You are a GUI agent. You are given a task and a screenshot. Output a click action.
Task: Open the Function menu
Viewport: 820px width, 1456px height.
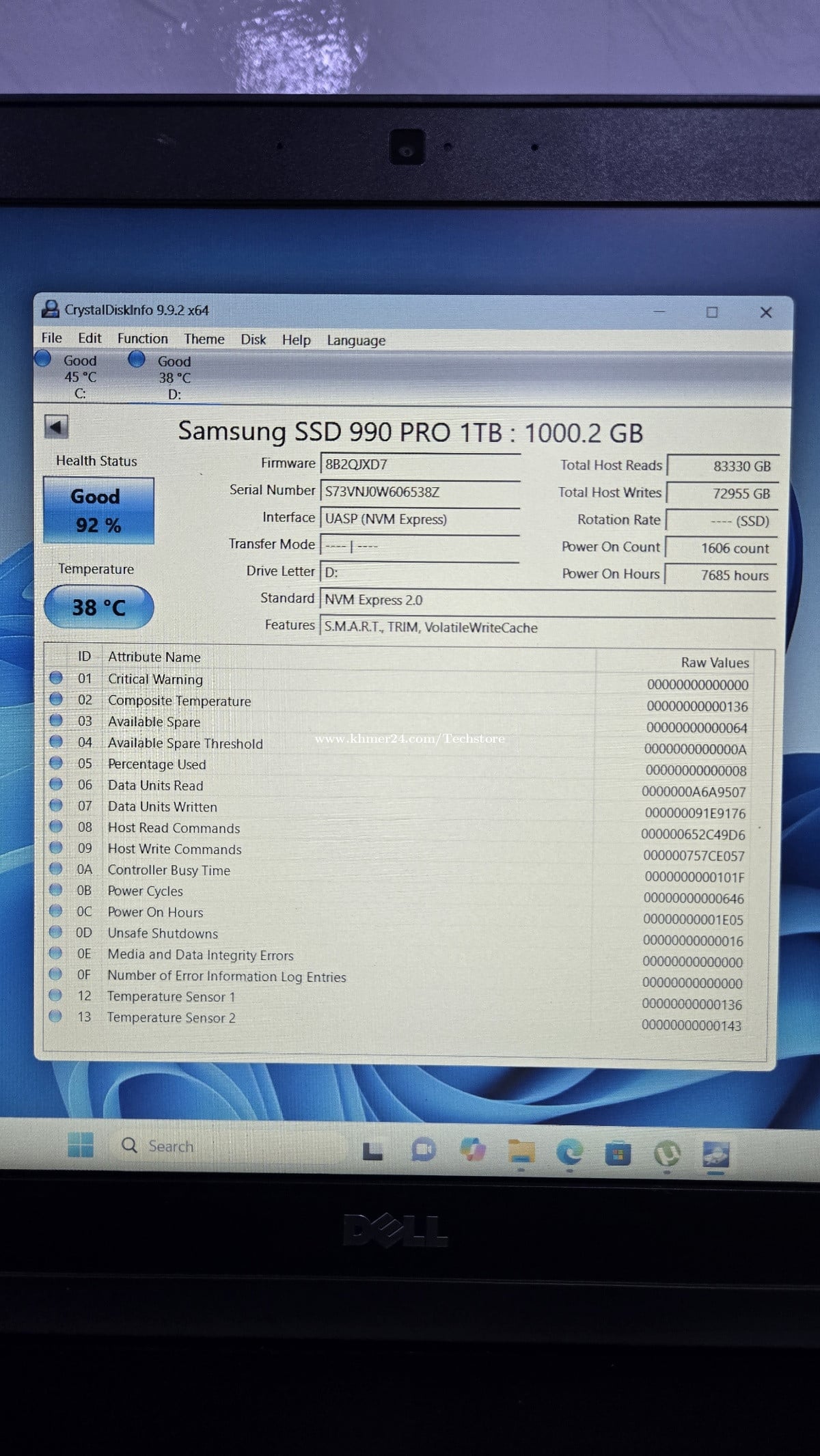[142, 338]
